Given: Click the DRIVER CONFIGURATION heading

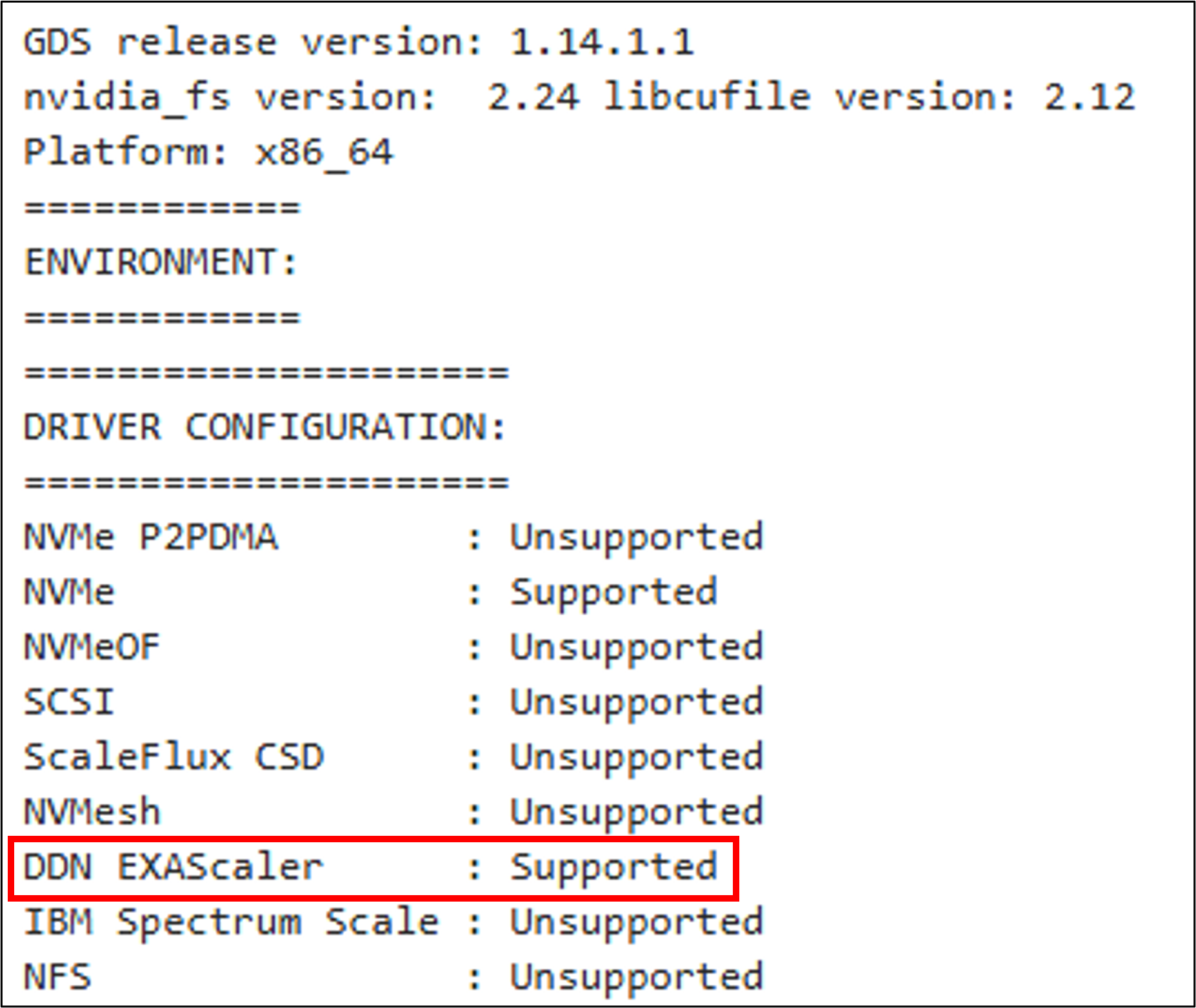Looking at the screenshot, I should coord(265,428).
